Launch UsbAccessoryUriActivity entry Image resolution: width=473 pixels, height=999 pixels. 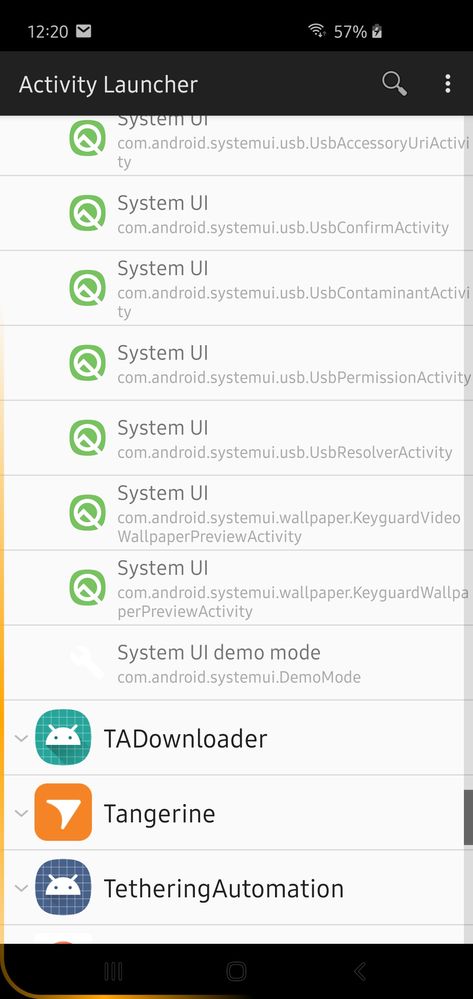tap(236, 146)
